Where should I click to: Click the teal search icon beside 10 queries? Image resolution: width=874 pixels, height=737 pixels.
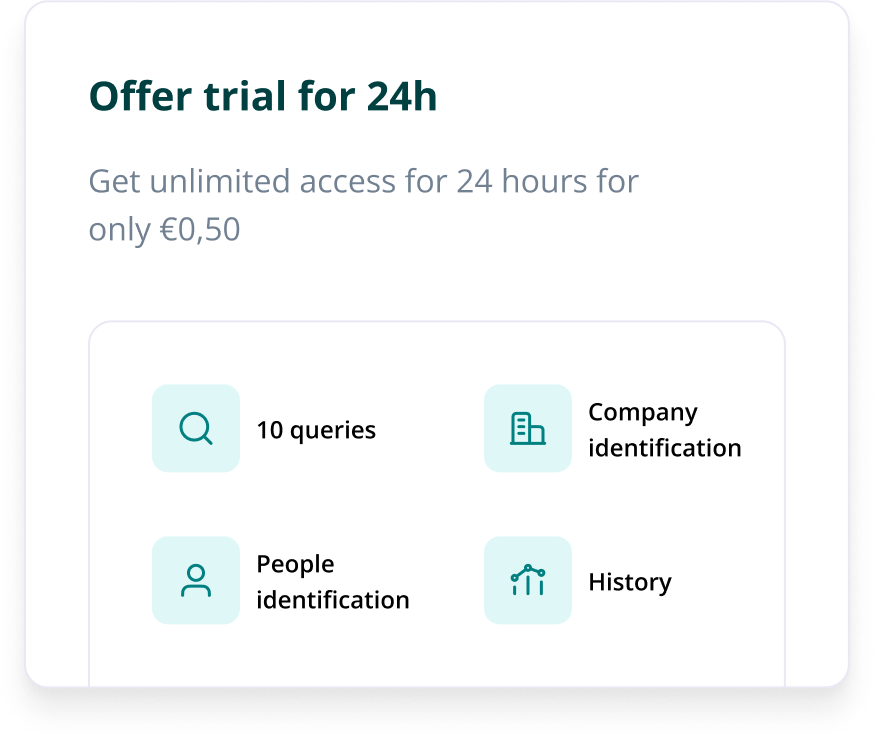click(x=195, y=428)
